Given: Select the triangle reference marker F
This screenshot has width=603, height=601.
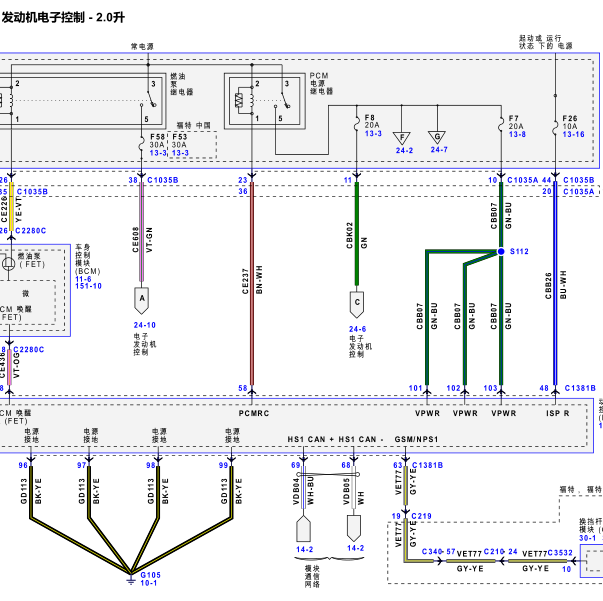Looking at the screenshot, I should [401, 138].
